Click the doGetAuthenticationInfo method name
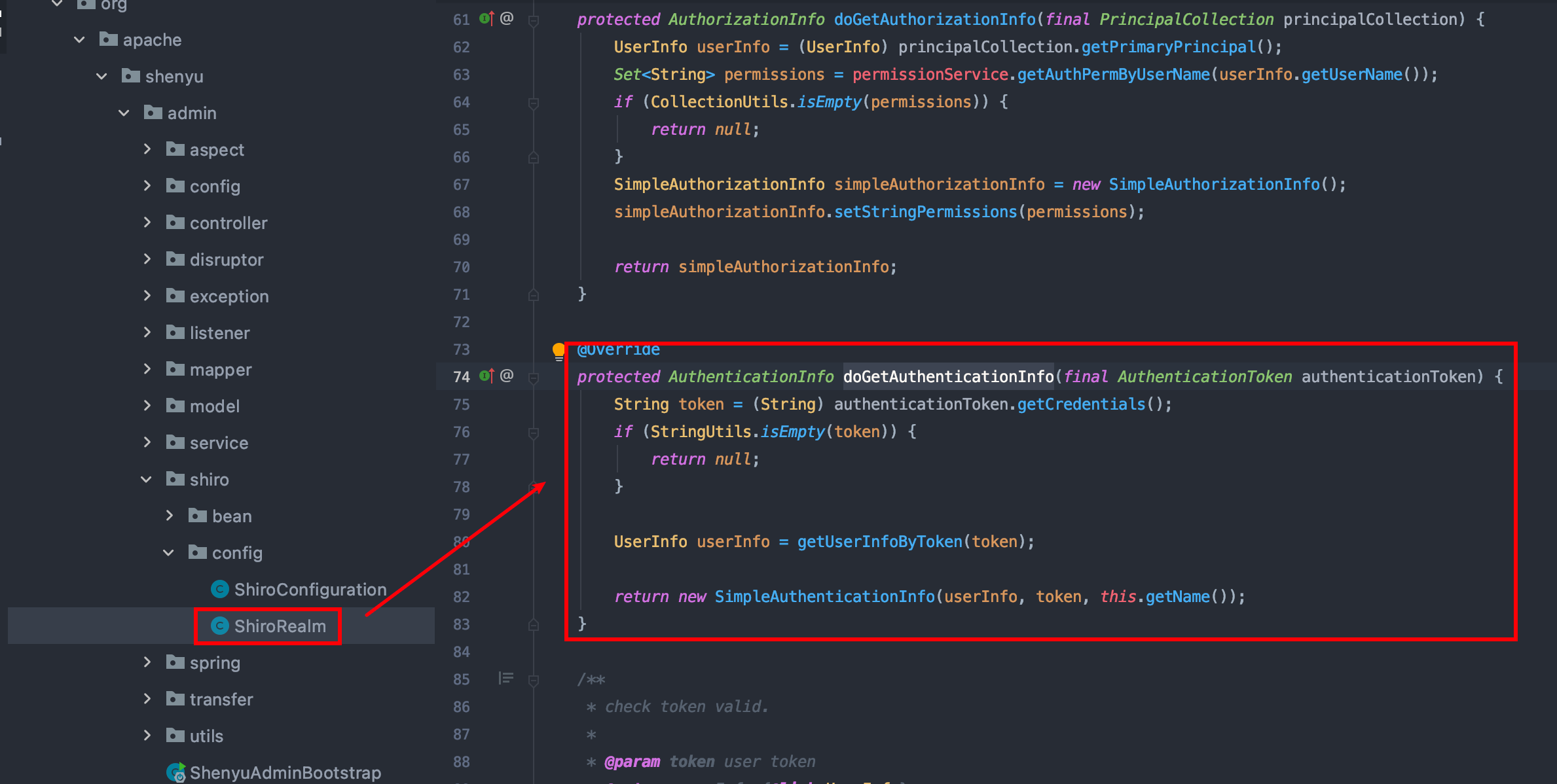 [x=947, y=376]
